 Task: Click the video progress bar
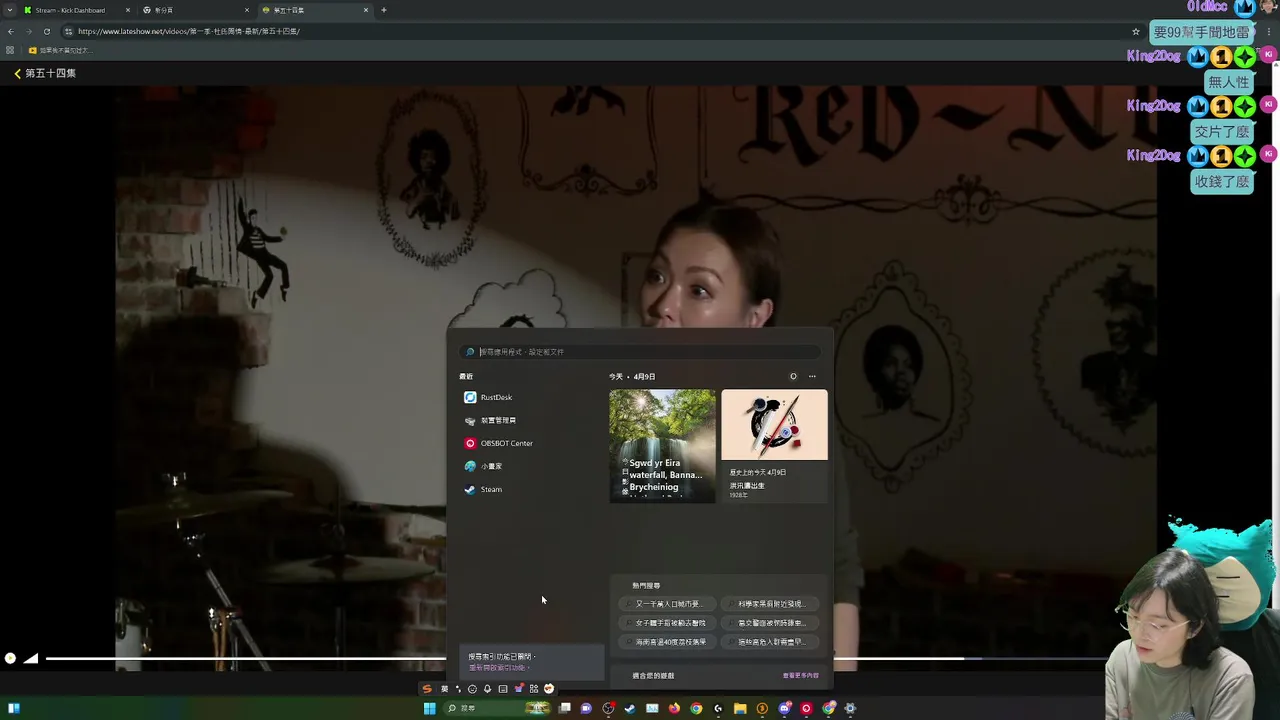(575, 658)
